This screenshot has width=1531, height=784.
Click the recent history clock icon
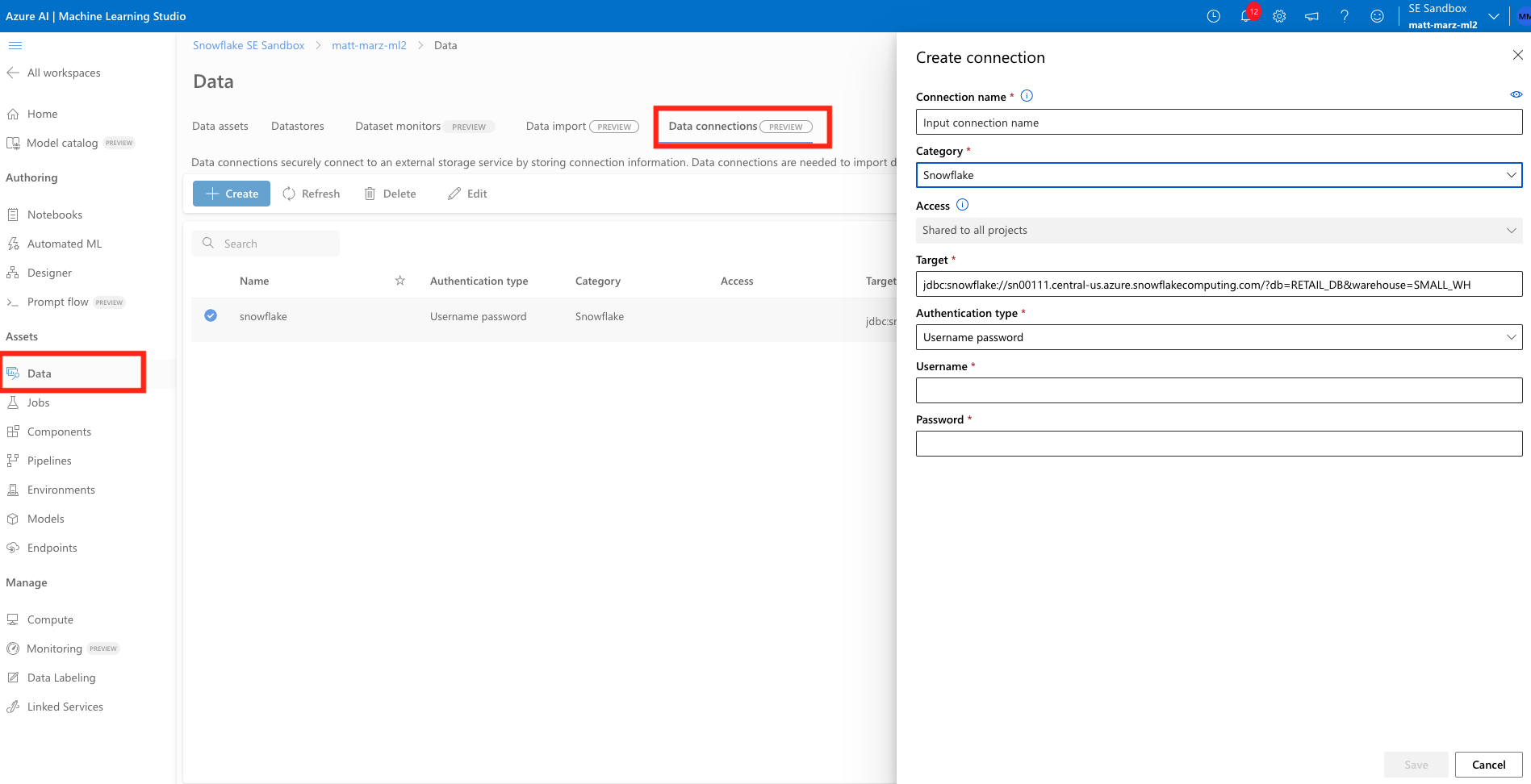coord(1213,16)
